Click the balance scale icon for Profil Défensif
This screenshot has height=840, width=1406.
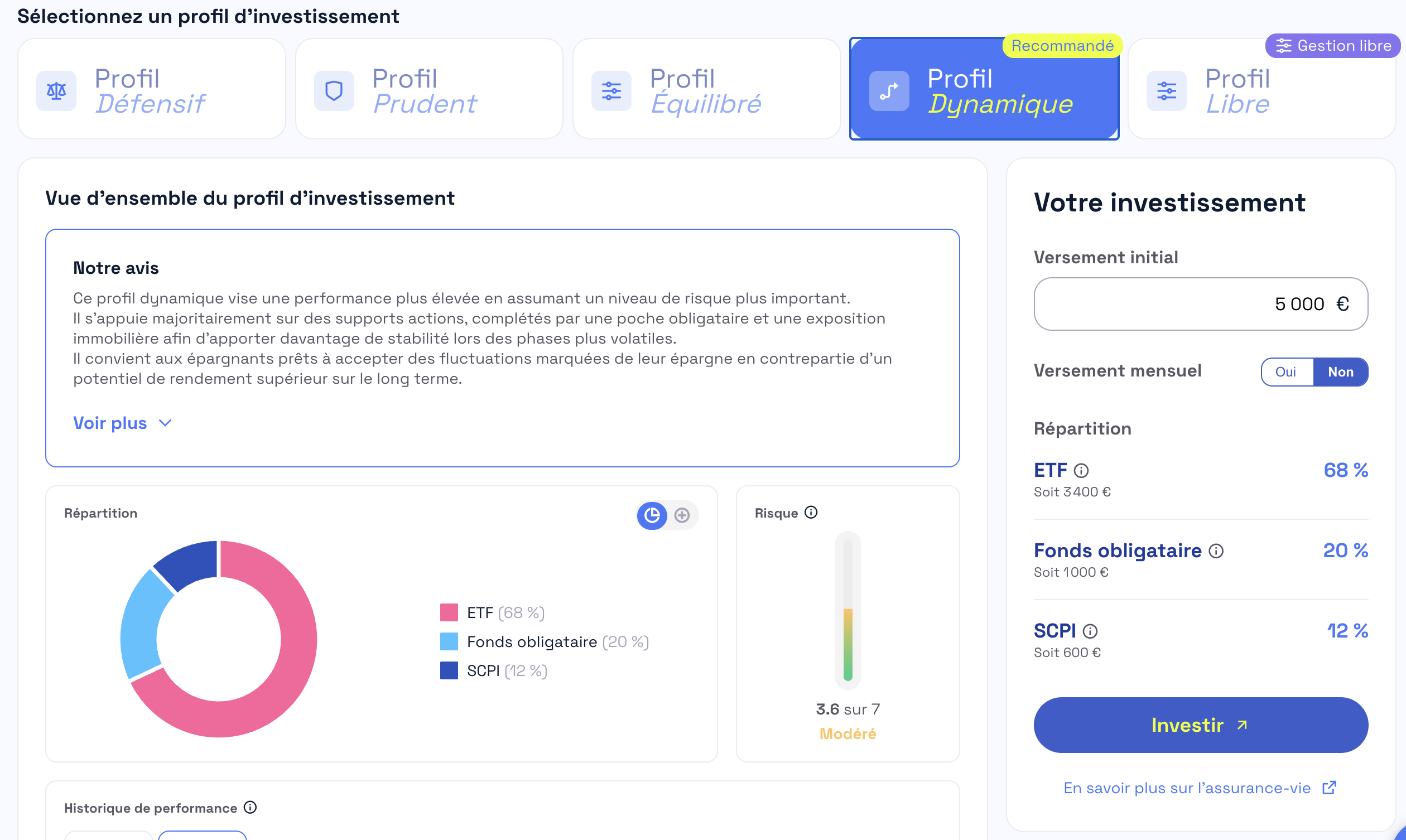click(56, 90)
